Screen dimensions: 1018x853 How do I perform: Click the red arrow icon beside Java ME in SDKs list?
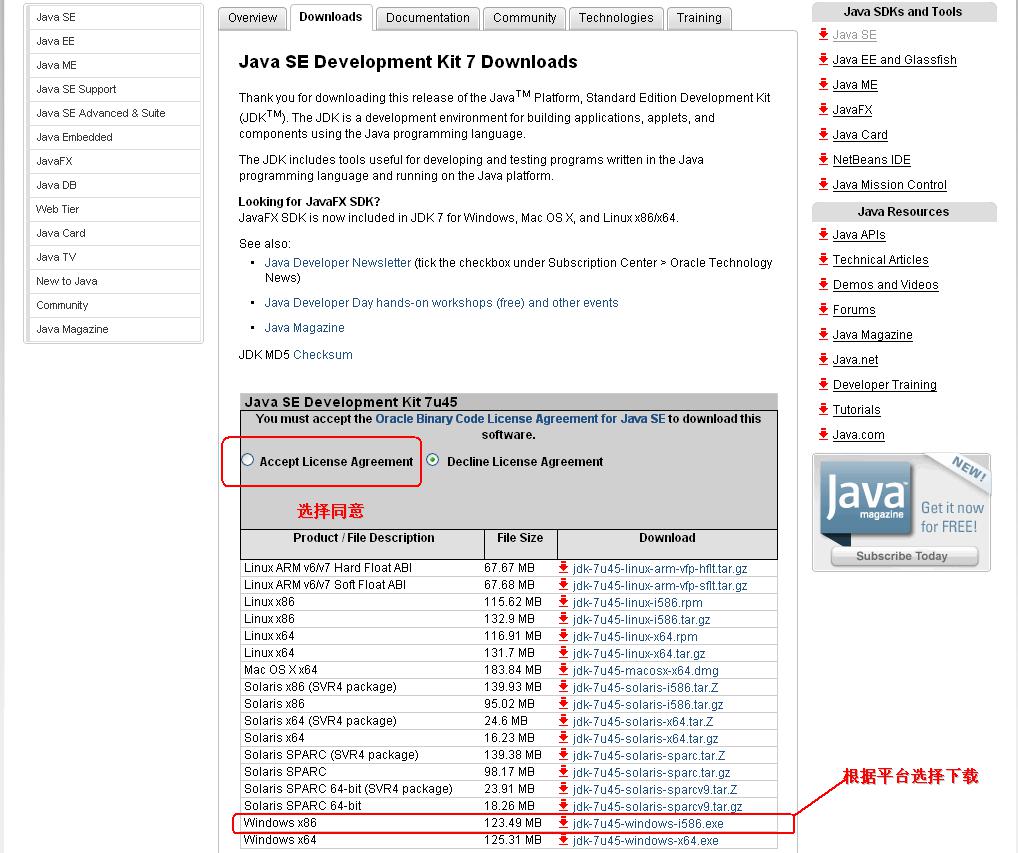coord(823,84)
